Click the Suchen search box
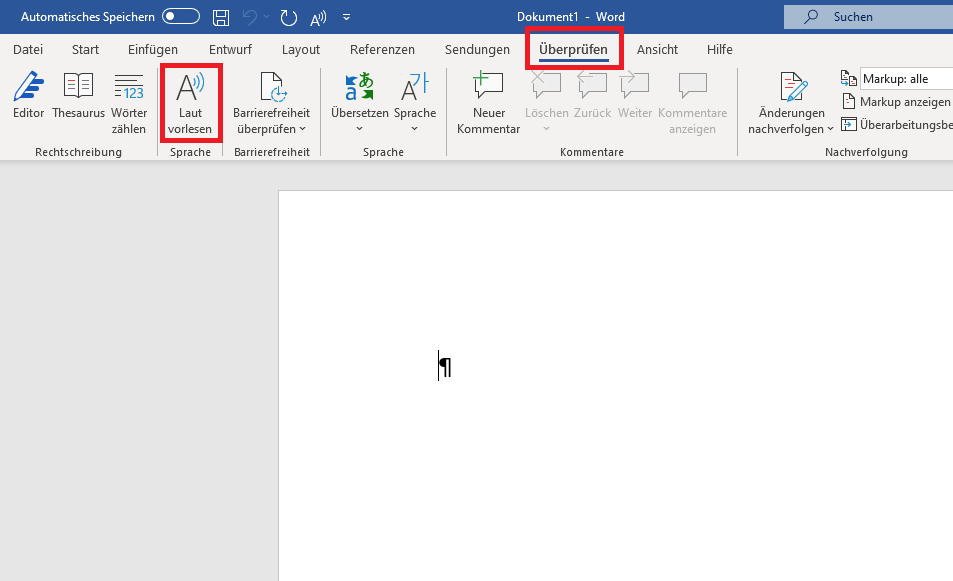This screenshot has width=953, height=581. point(869,17)
